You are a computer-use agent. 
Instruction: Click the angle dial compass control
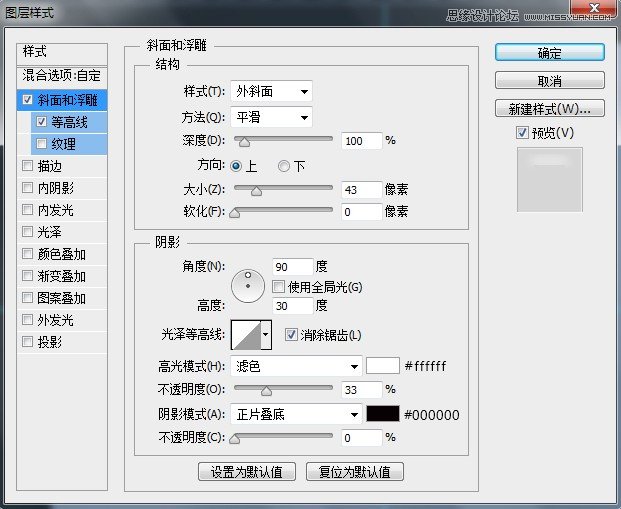pos(248,286)
